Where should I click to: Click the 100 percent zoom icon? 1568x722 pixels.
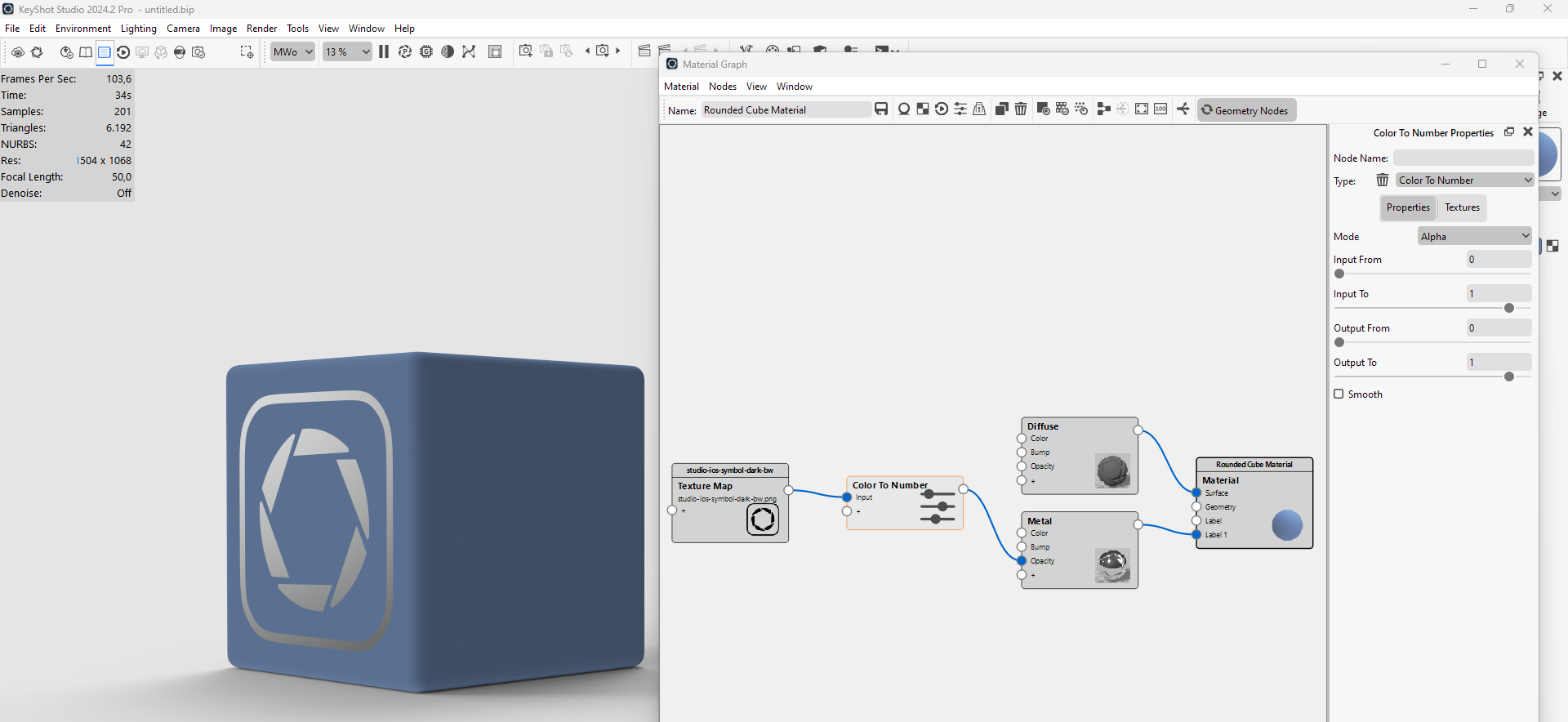click(1160, 109)
